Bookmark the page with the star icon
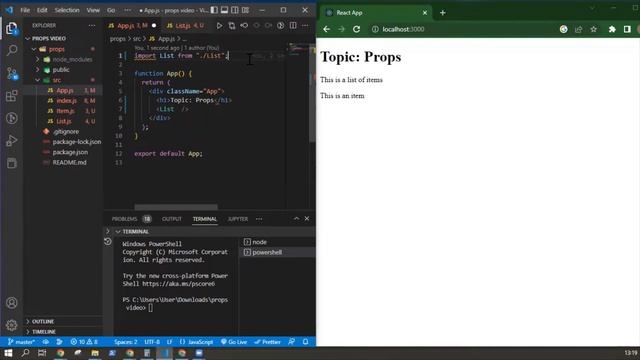The width and height of the screenshot is (640, 360). pyautogui.click(x=593, y=29)
